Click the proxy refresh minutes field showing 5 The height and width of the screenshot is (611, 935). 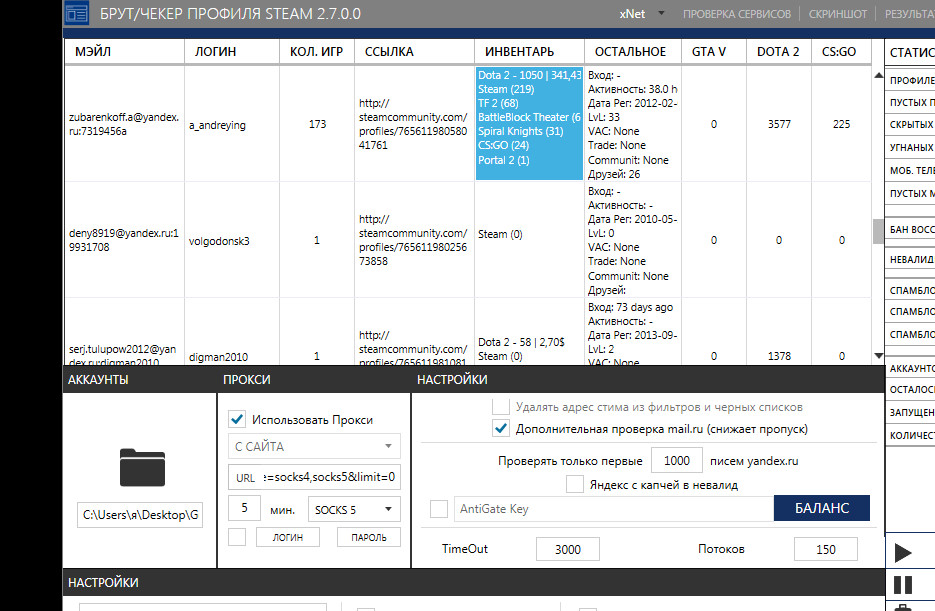pos(244,508)
